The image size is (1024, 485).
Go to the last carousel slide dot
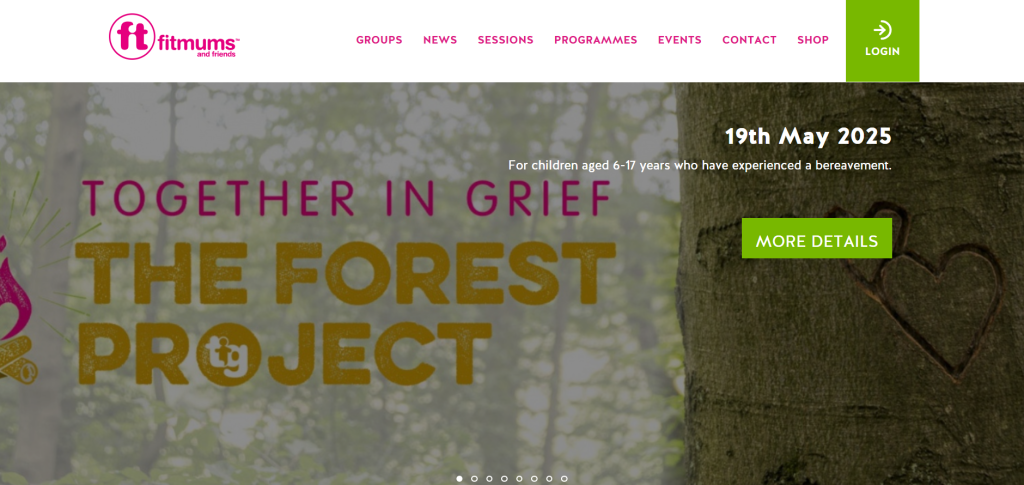click(x=564, y=478)
